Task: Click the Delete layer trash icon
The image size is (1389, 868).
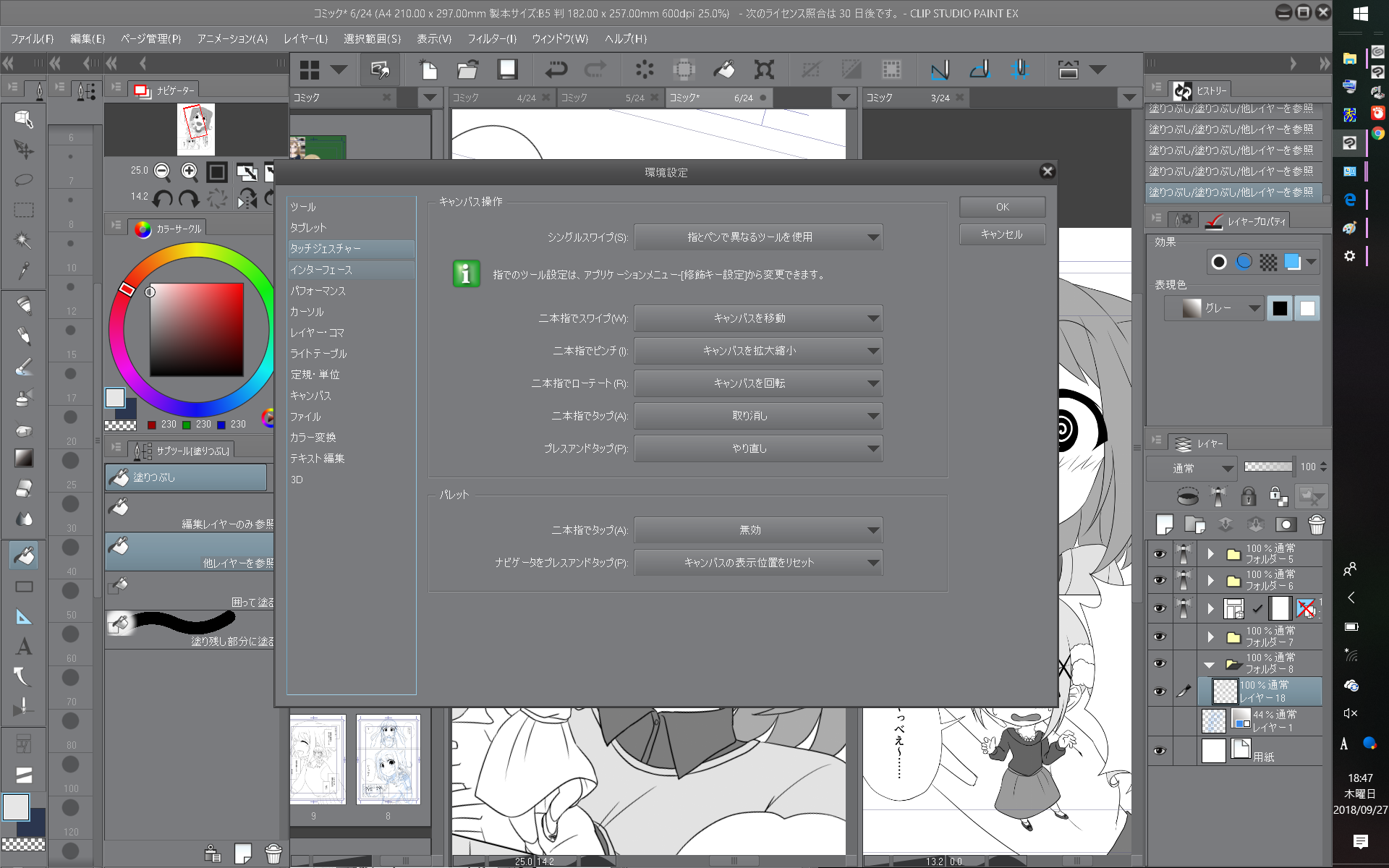Action: click(x=1317, y=524)
